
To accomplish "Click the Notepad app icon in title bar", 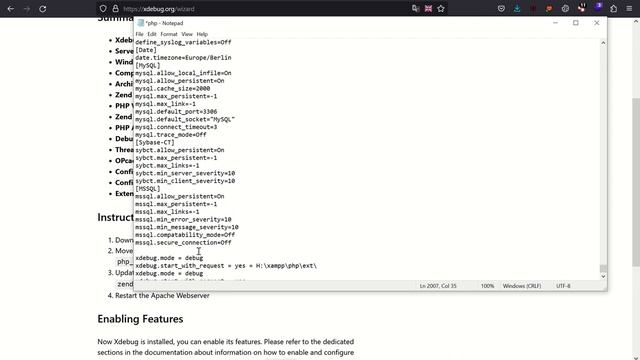I will (141, 23).
